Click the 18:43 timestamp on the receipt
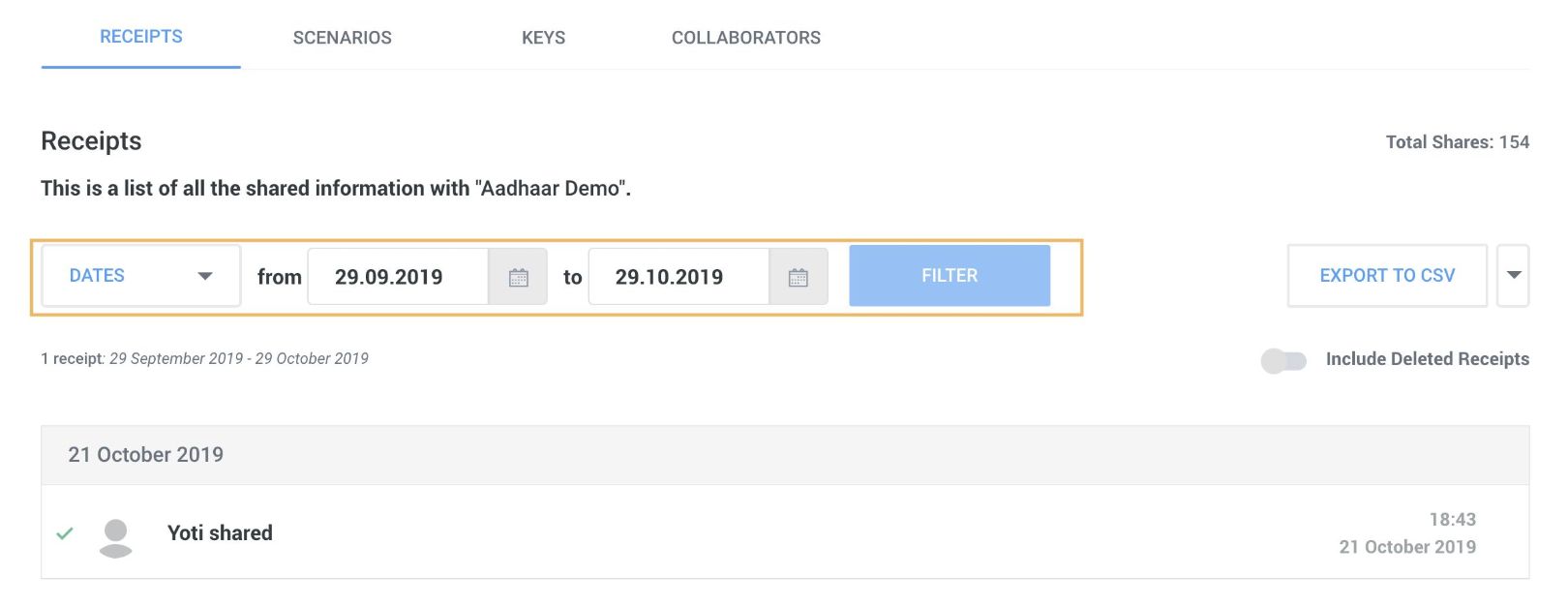The image size is (1568, 606). coord(1453,520)
